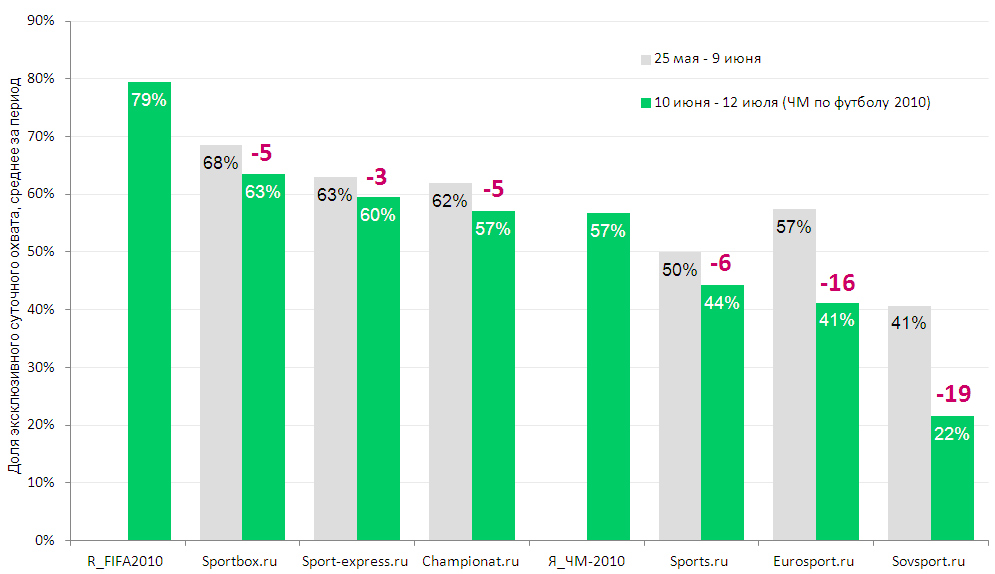Click the -16 difference label above Eurosport.ru
Screen dimensions: 995x574
coord(837,282)
